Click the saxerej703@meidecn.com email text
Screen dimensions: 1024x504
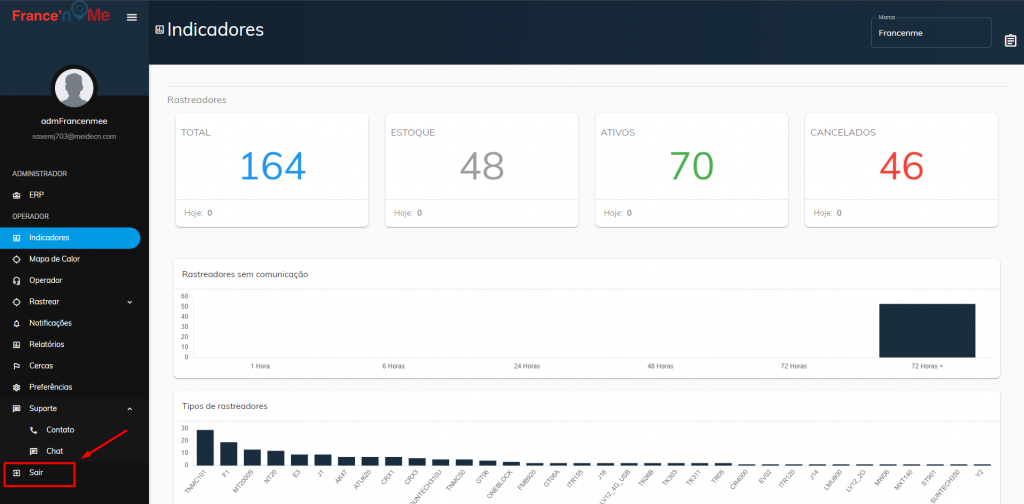[x=74, y=137]
